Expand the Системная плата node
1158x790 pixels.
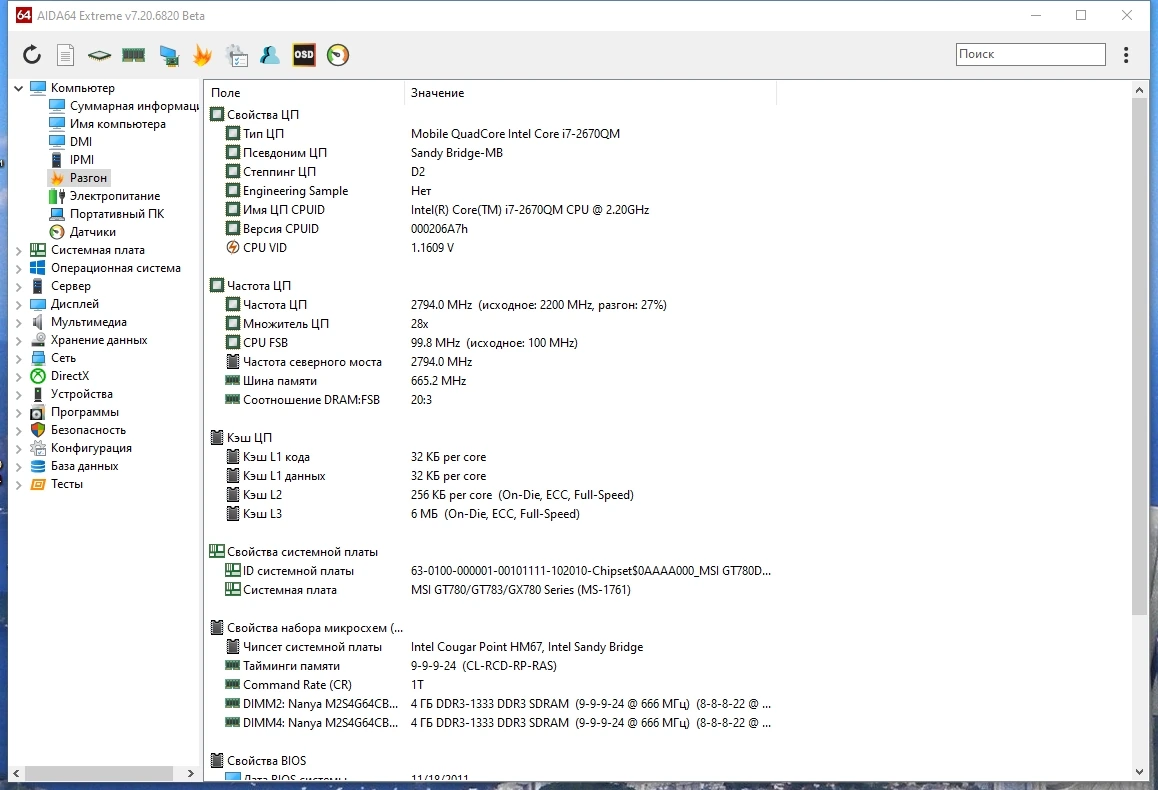[x=18, y=250]
